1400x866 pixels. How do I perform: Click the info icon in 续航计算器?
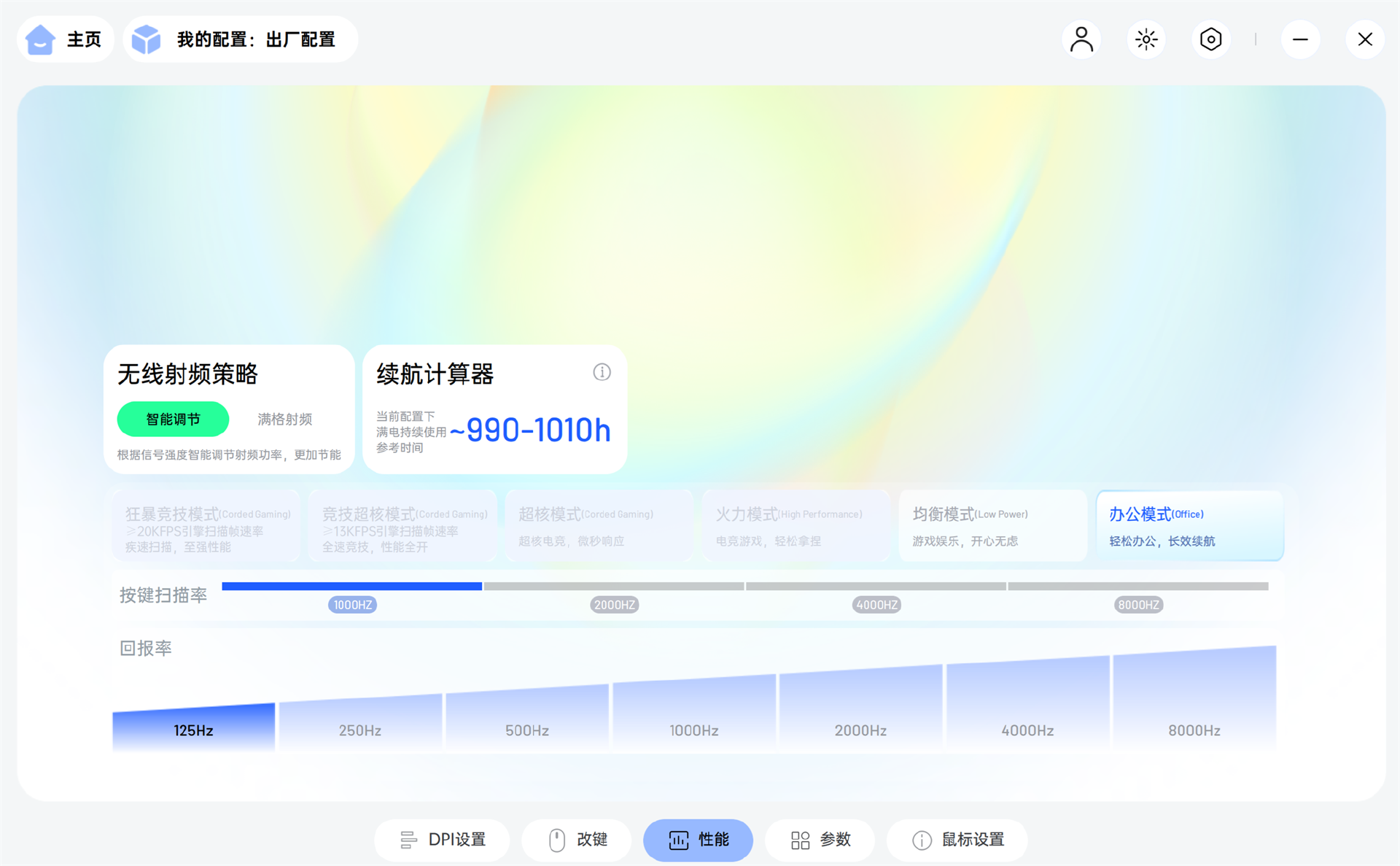pos(602,372)
